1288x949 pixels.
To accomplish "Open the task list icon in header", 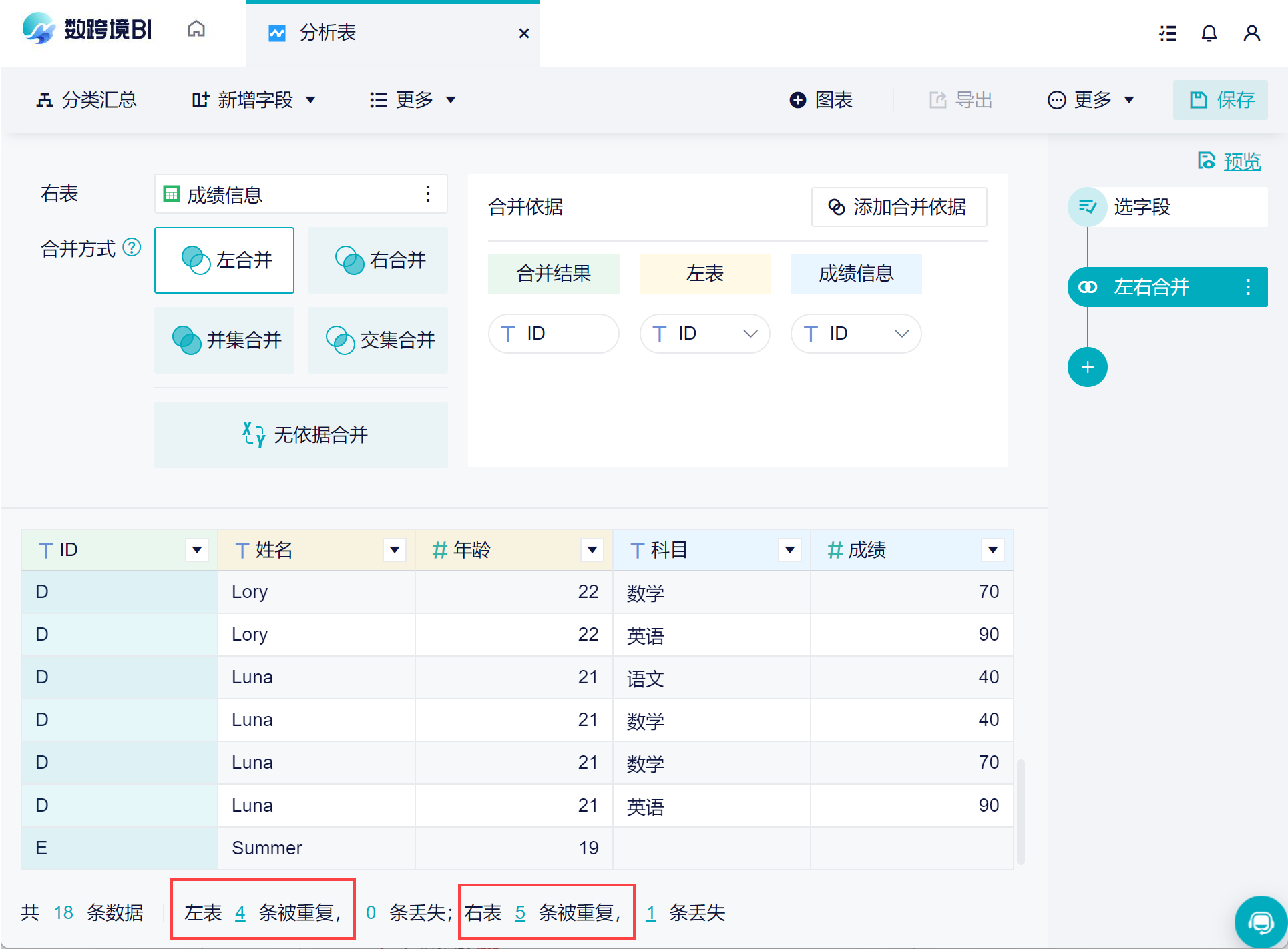I will (x=1167, y=33).
